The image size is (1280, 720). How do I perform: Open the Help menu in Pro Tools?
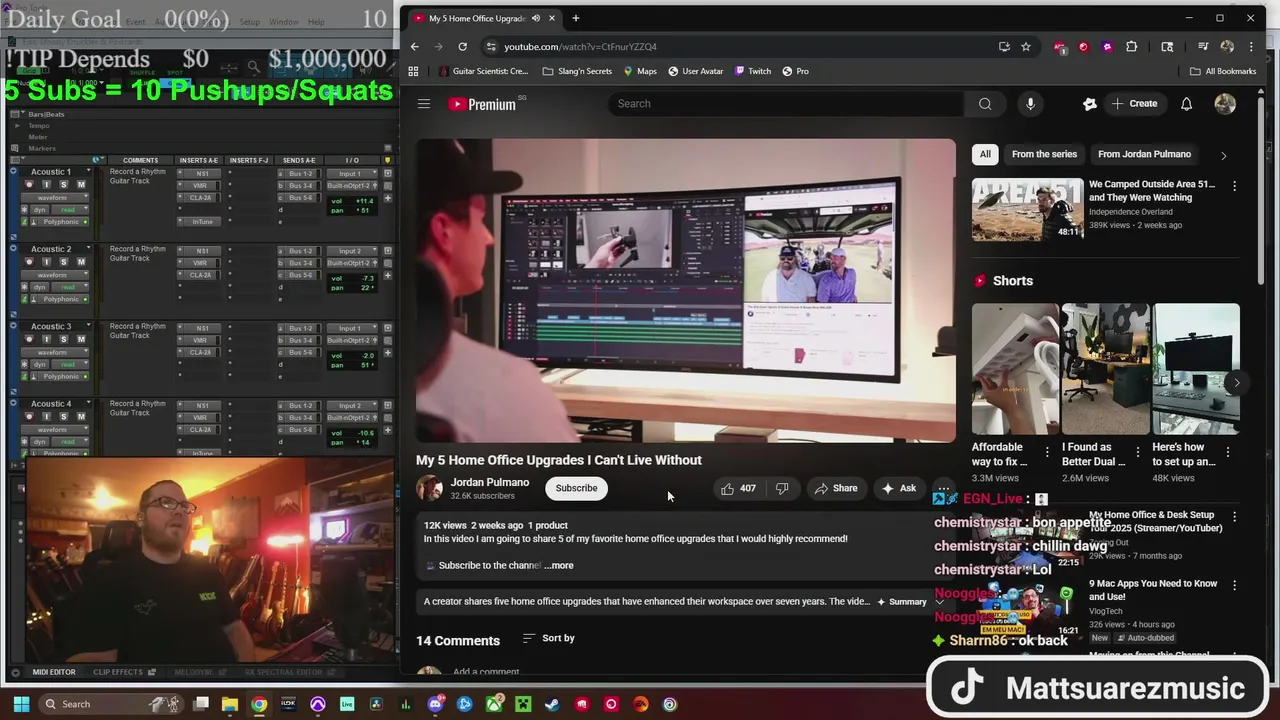(316, 22)
